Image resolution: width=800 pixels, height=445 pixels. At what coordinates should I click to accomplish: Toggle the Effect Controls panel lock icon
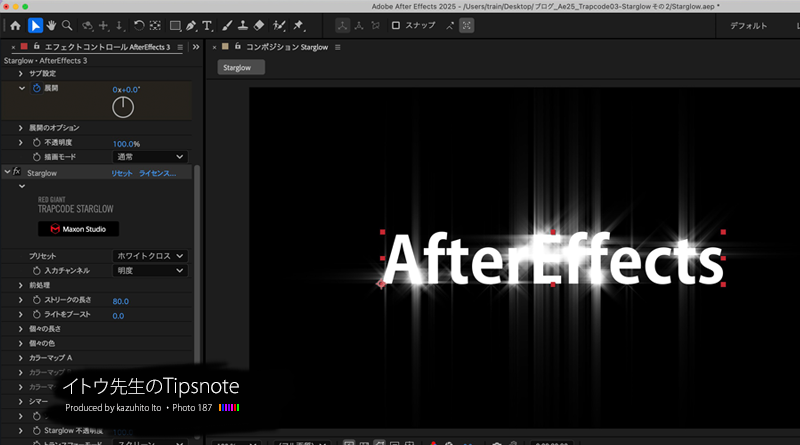pyautogui.click(x=37, y=46)
